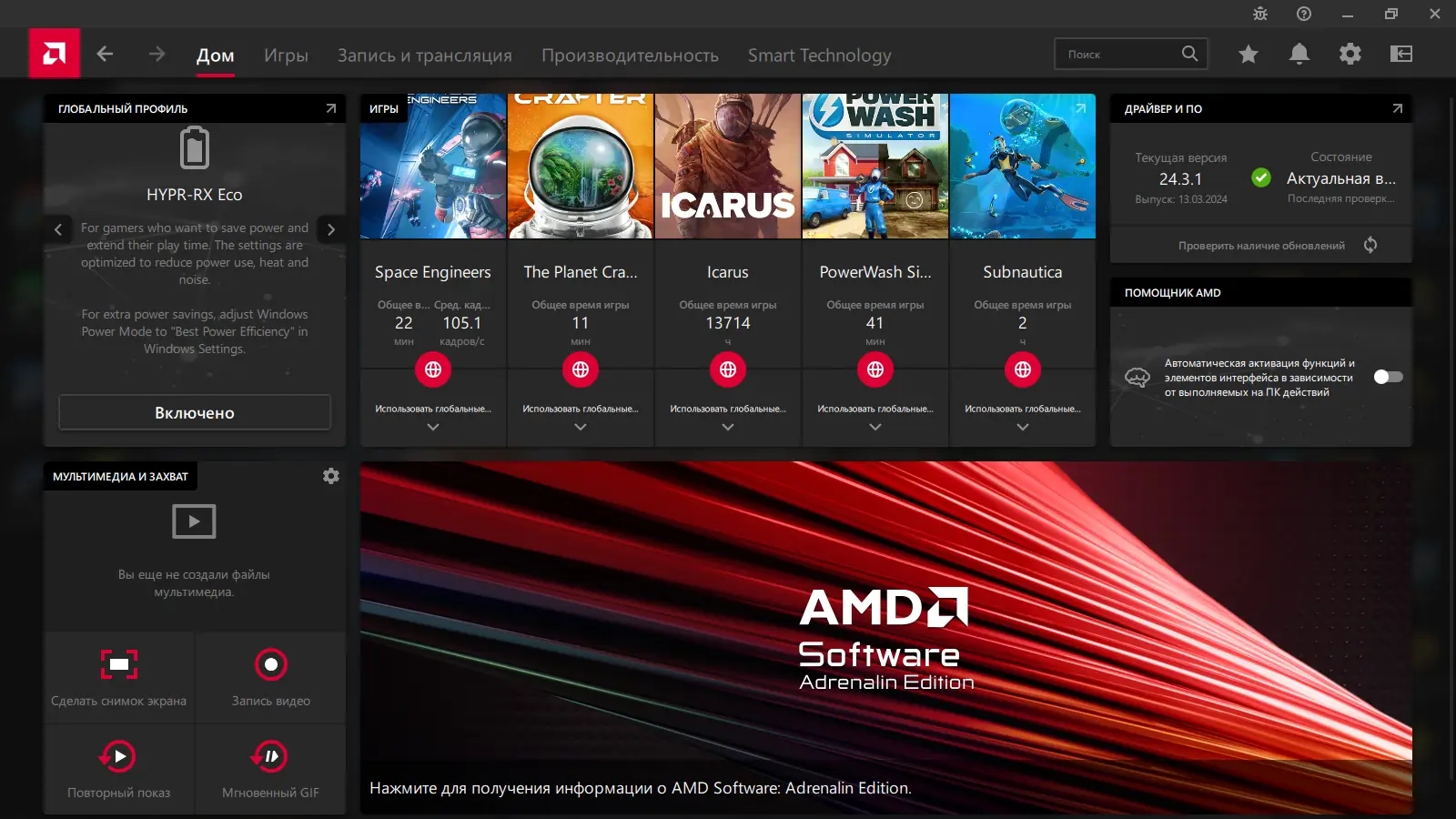Open Icarus game thumbnail
Viewport: 1456px width, 819px height.
(728, 167)
